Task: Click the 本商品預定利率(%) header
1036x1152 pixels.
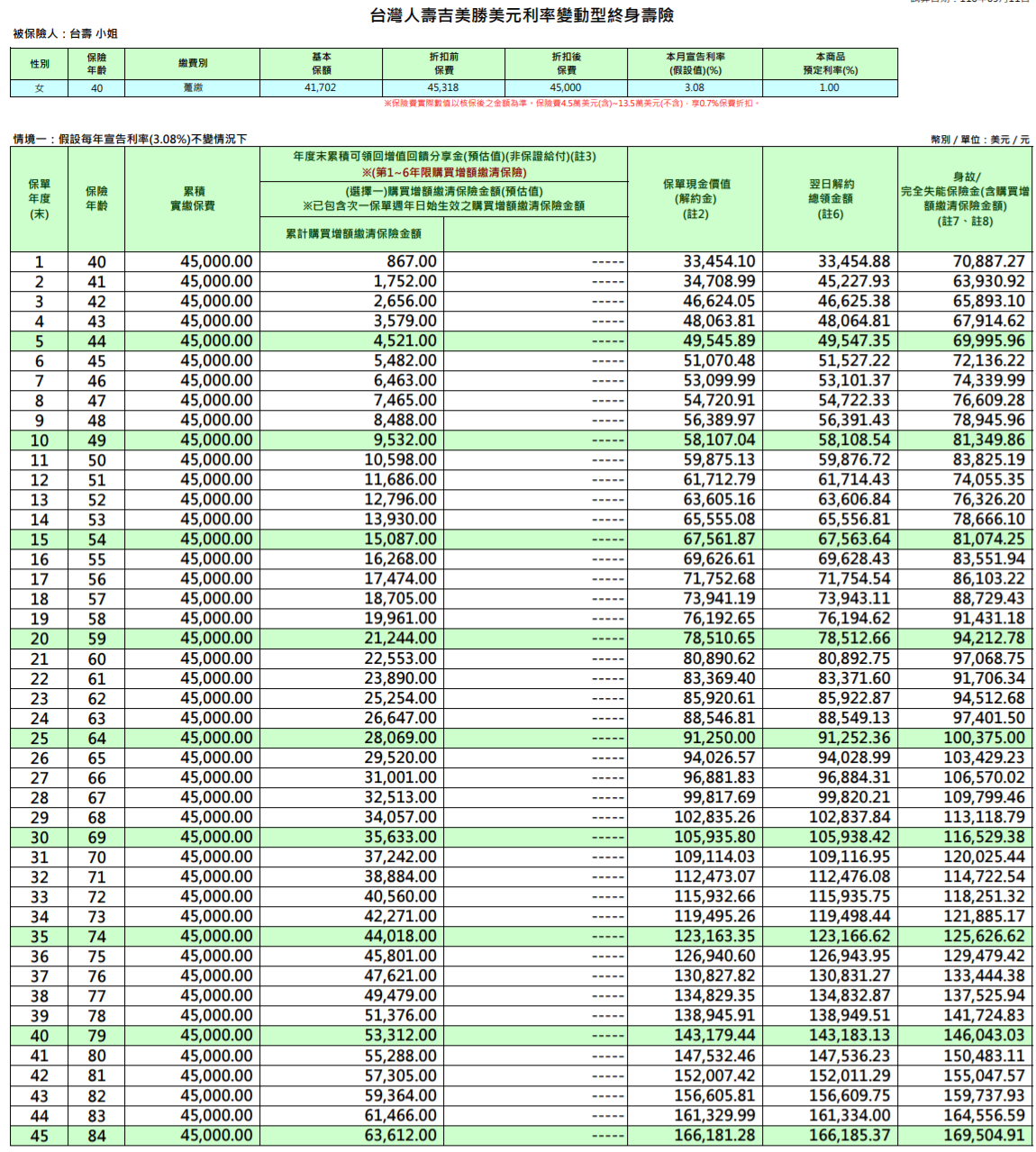Action: (x=831, y=64)
